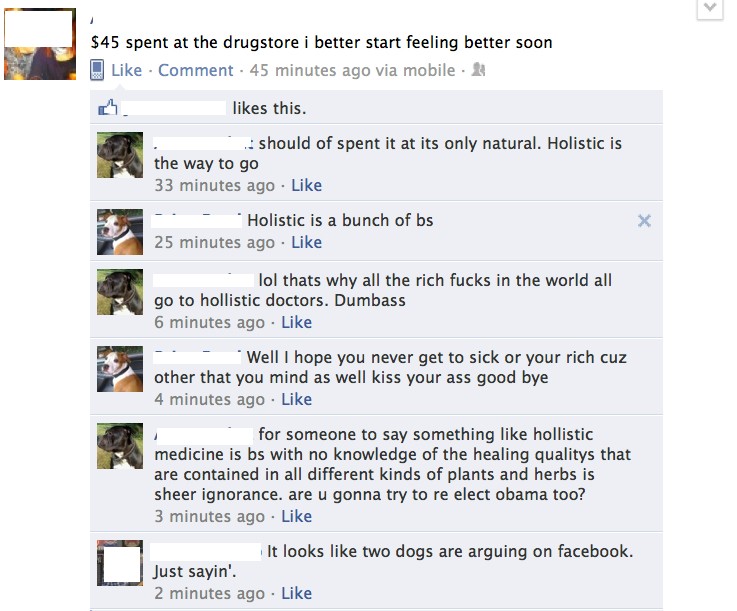Click the mobile phone icon beside Like
Viewport: 737px width, 611px height.
(97, 70)
